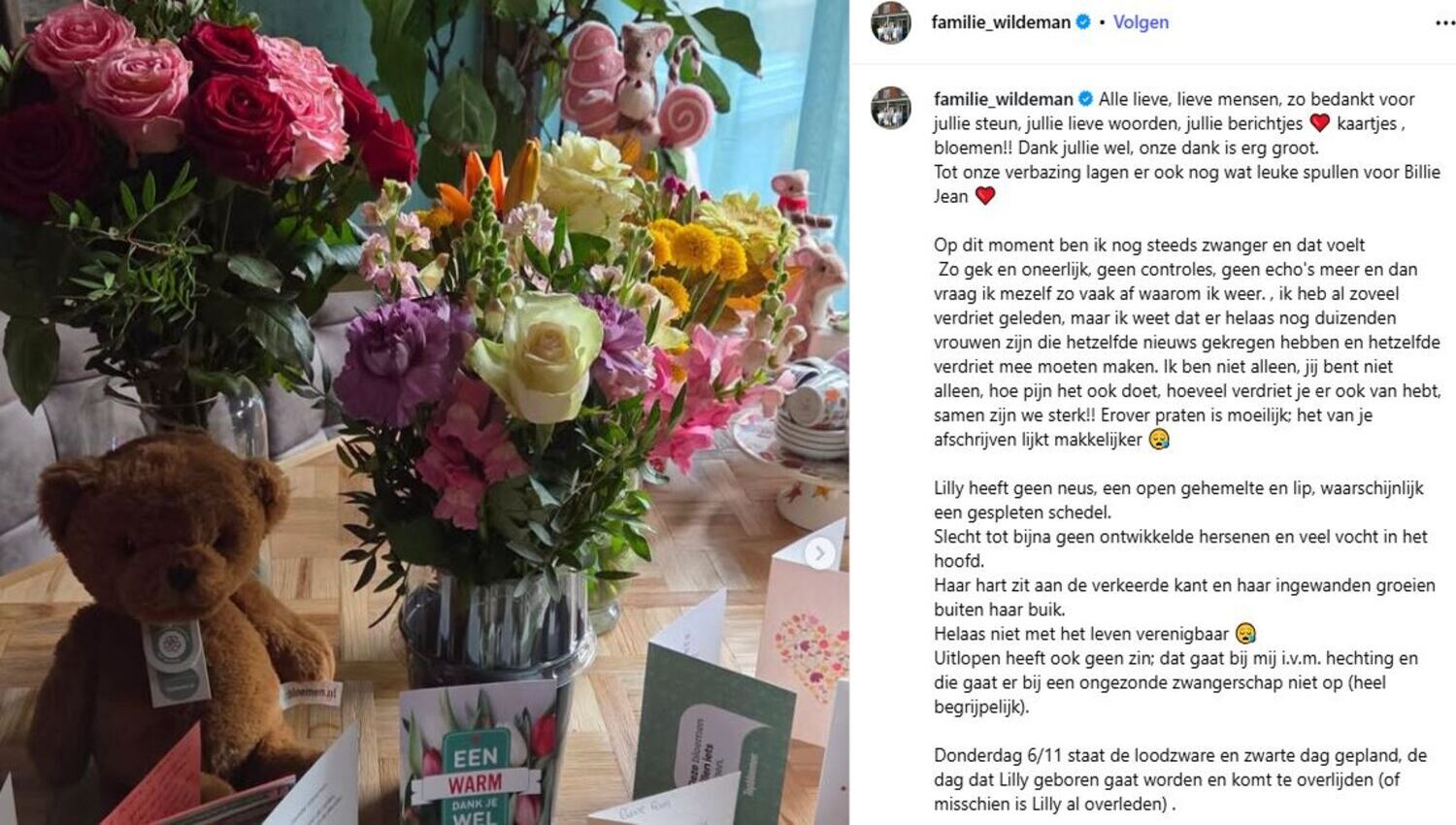The width and height of the screenshot is (1456, 825).
Task: Open familie_wildeman profile from header username
Action: pyautogui.click(x=1001, y=21)
